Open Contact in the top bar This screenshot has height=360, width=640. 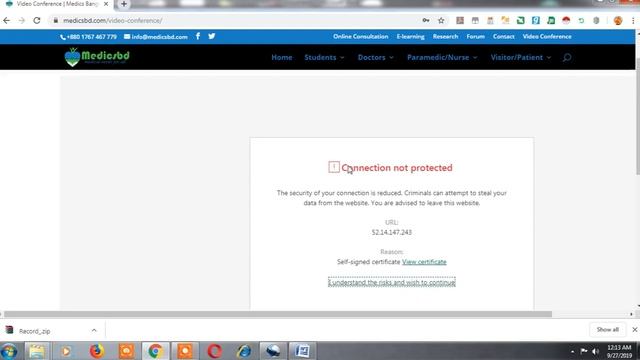[x=503, y=36]
